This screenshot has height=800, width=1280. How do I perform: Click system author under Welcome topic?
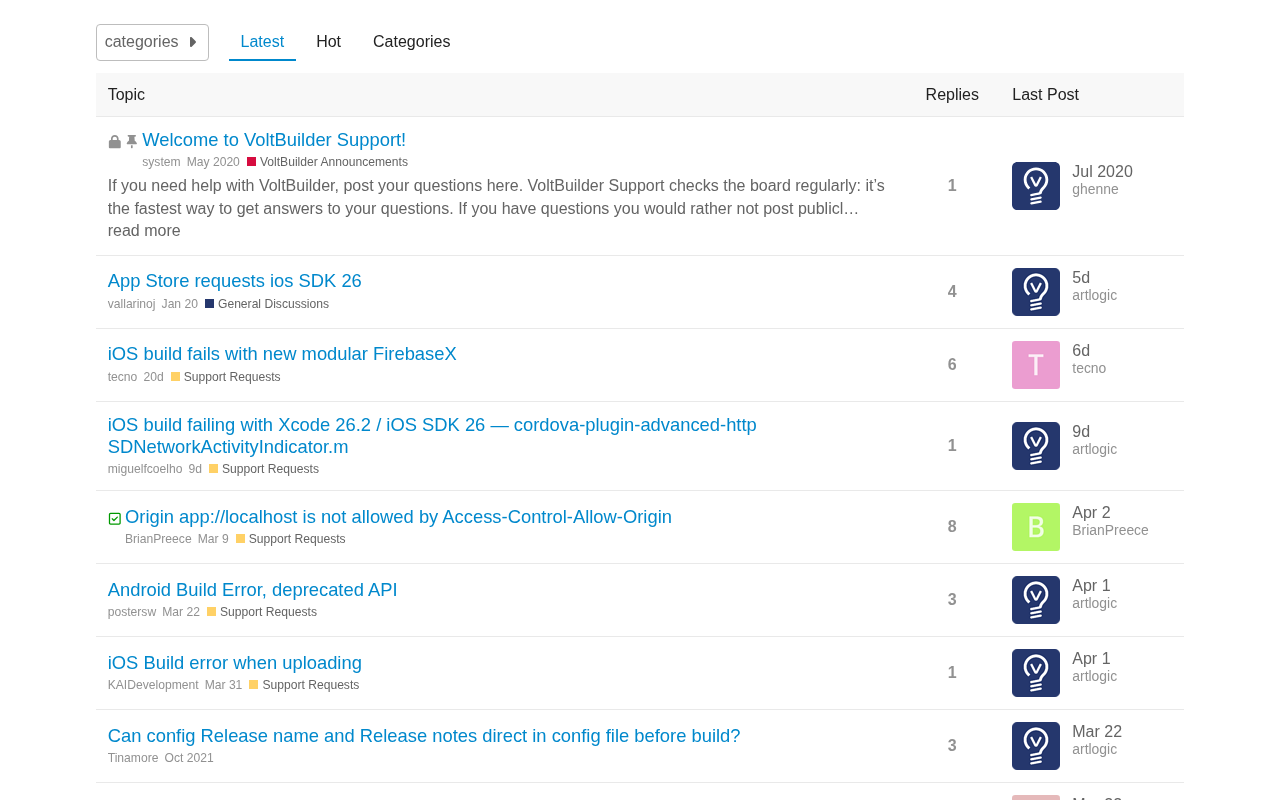[161, 162]
